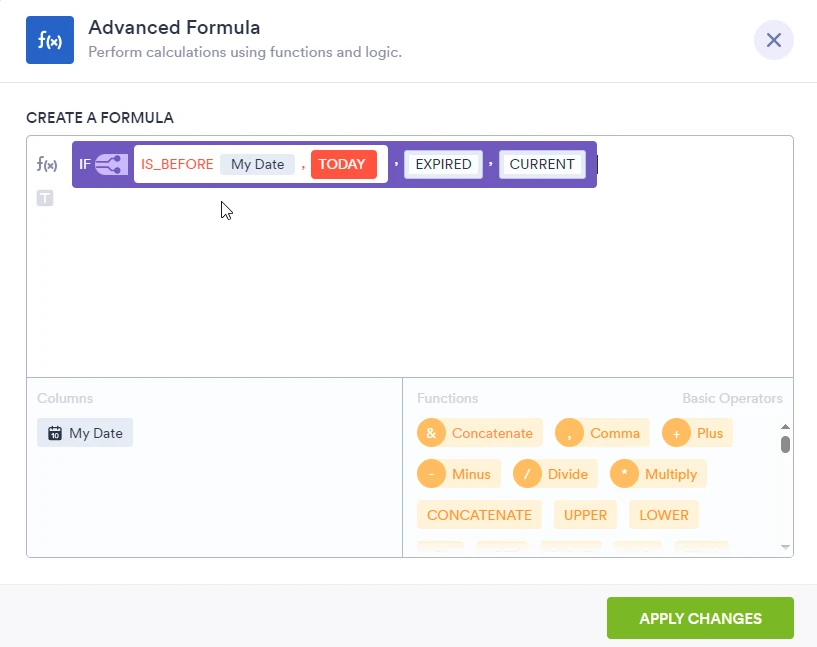Insert the Divide operator
The width and height of the screenshot is (817, 647).
coord(554,473)
